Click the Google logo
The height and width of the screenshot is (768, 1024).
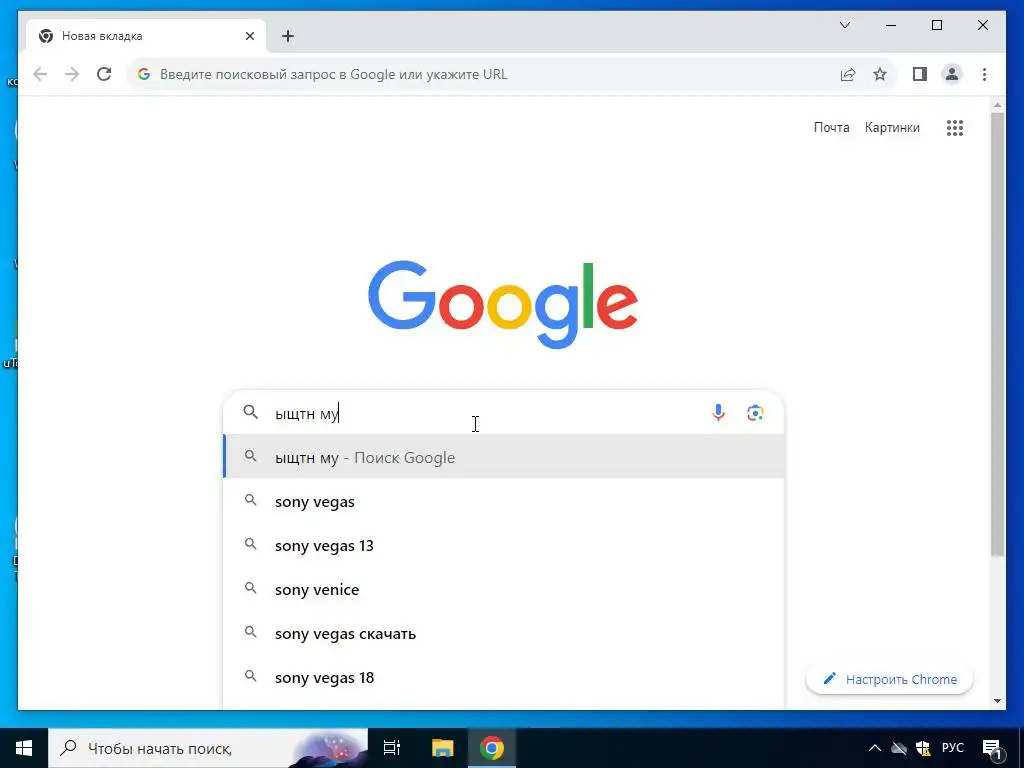tap(503, 304)
